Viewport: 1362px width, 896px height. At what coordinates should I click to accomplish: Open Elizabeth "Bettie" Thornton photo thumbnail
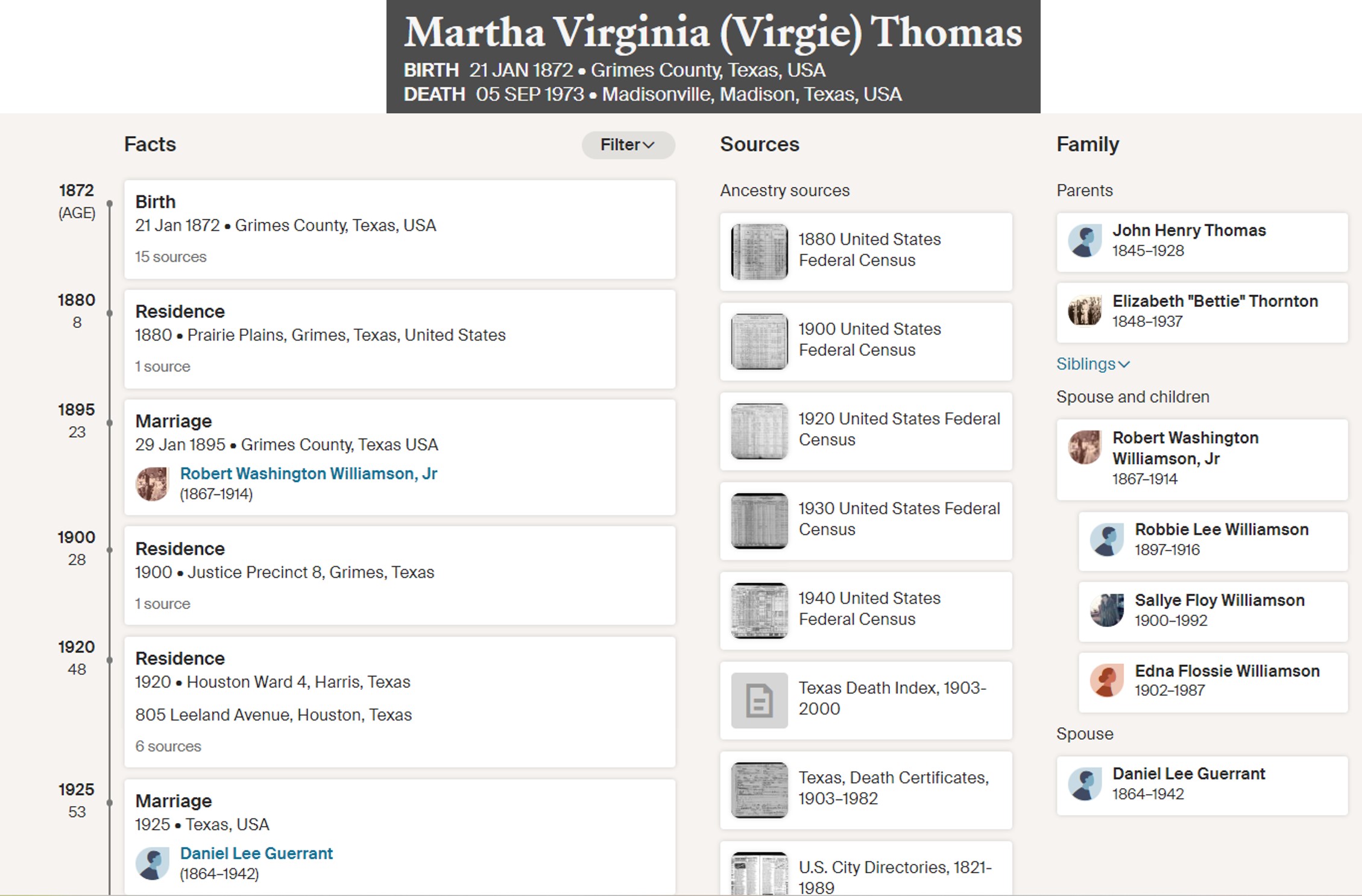point(1085,311)
